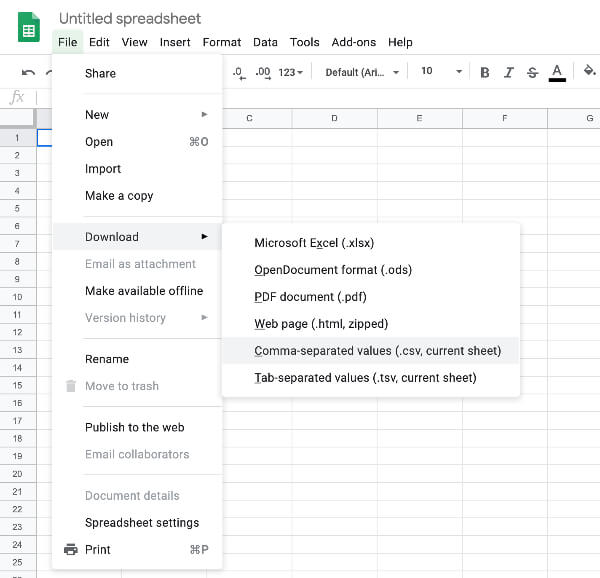The height and width of the screenshot is (578, 600).
Task: Toggle Bold formatting
Action: click(485, 72)
